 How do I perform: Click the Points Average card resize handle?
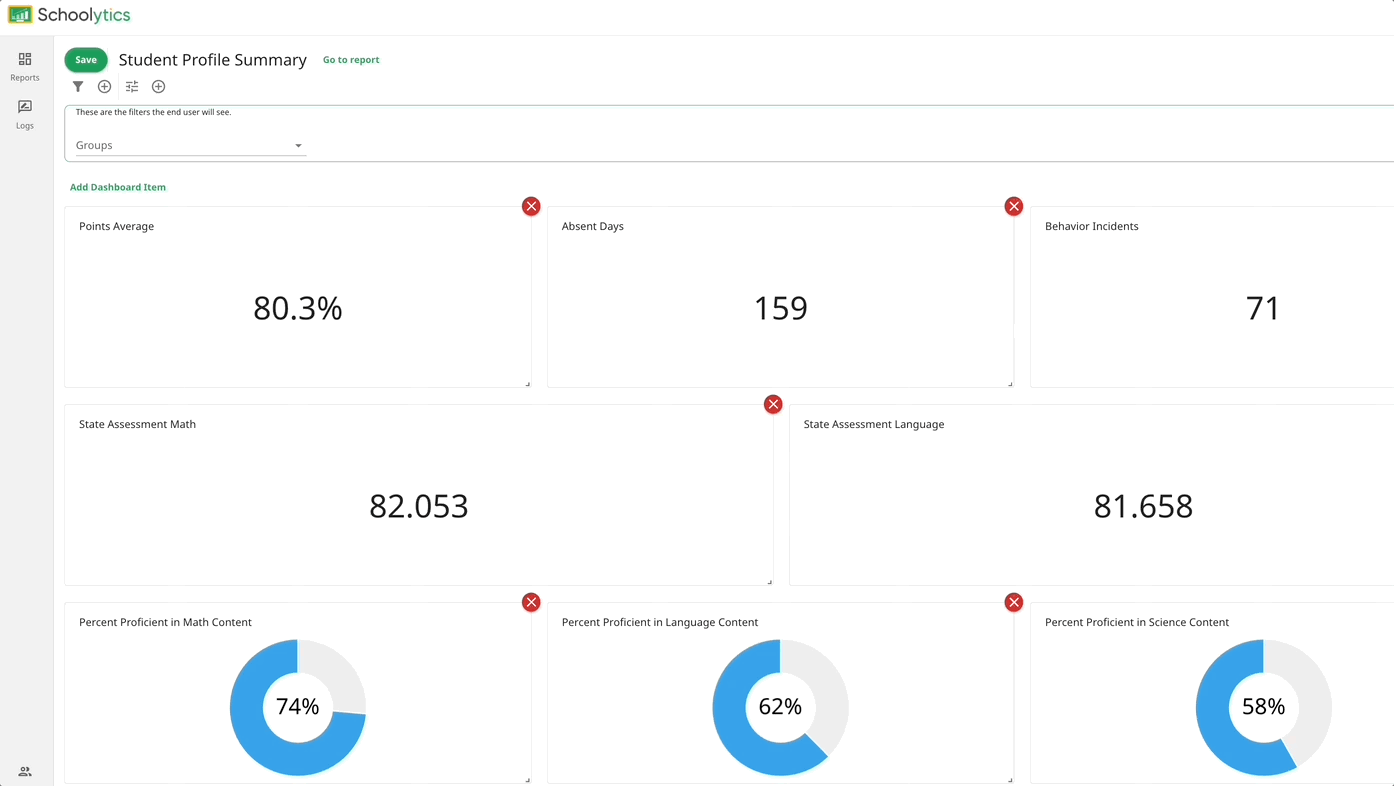[x=527, y=383]
